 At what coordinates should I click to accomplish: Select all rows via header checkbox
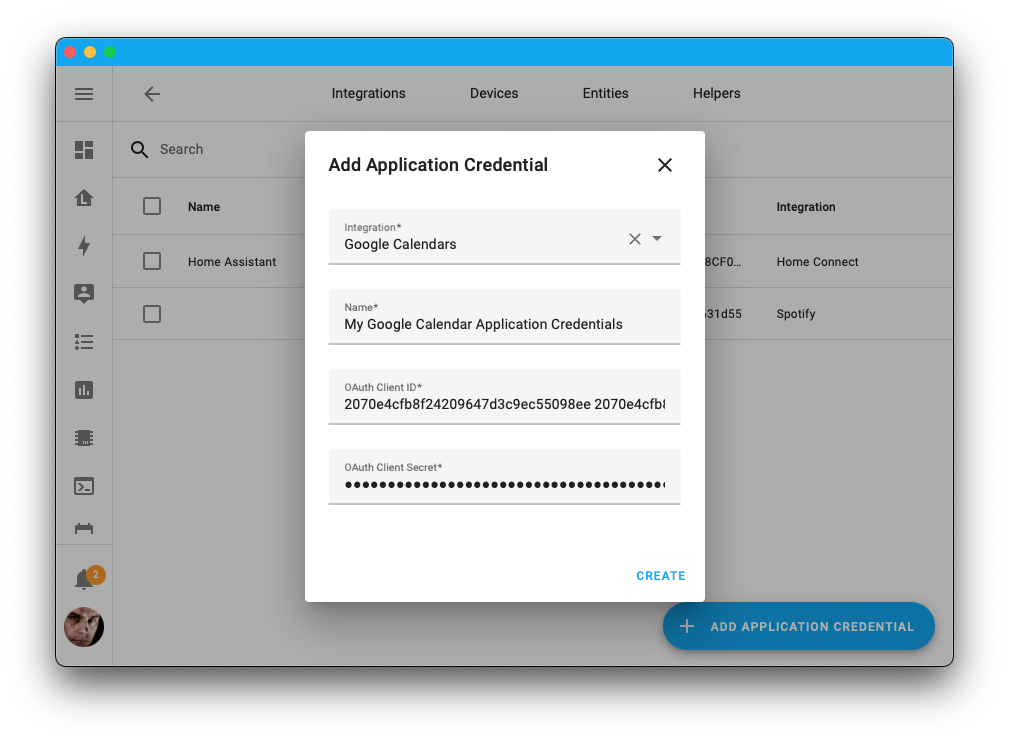151,206
